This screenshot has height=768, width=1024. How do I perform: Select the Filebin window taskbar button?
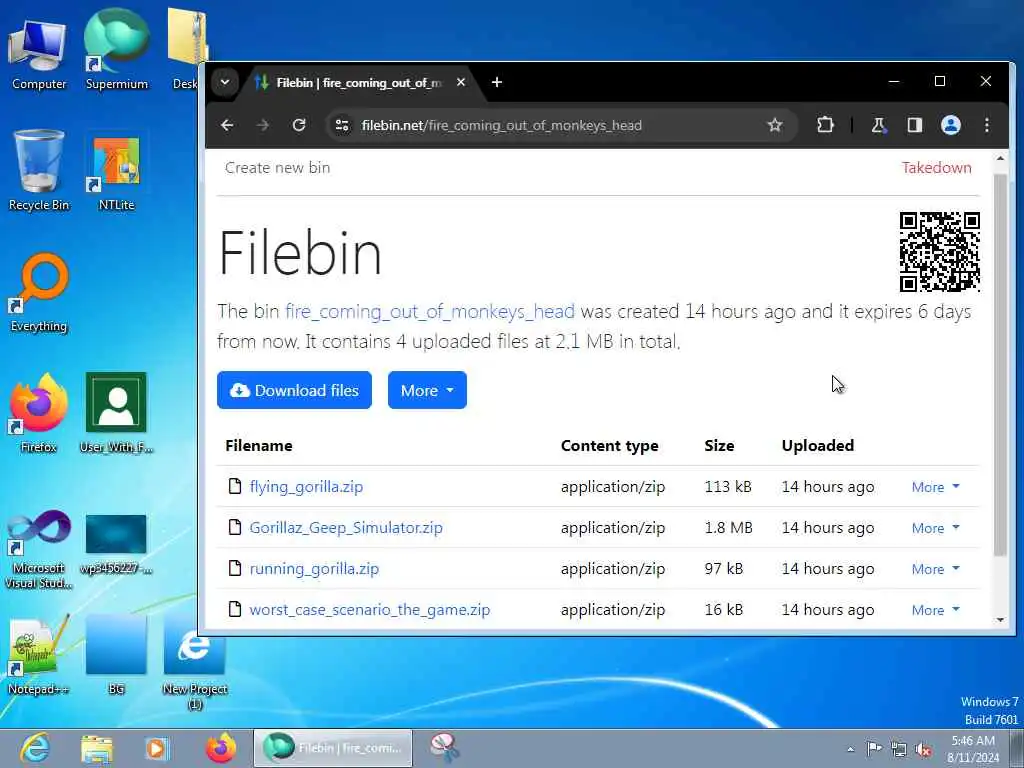click(333, 748)
